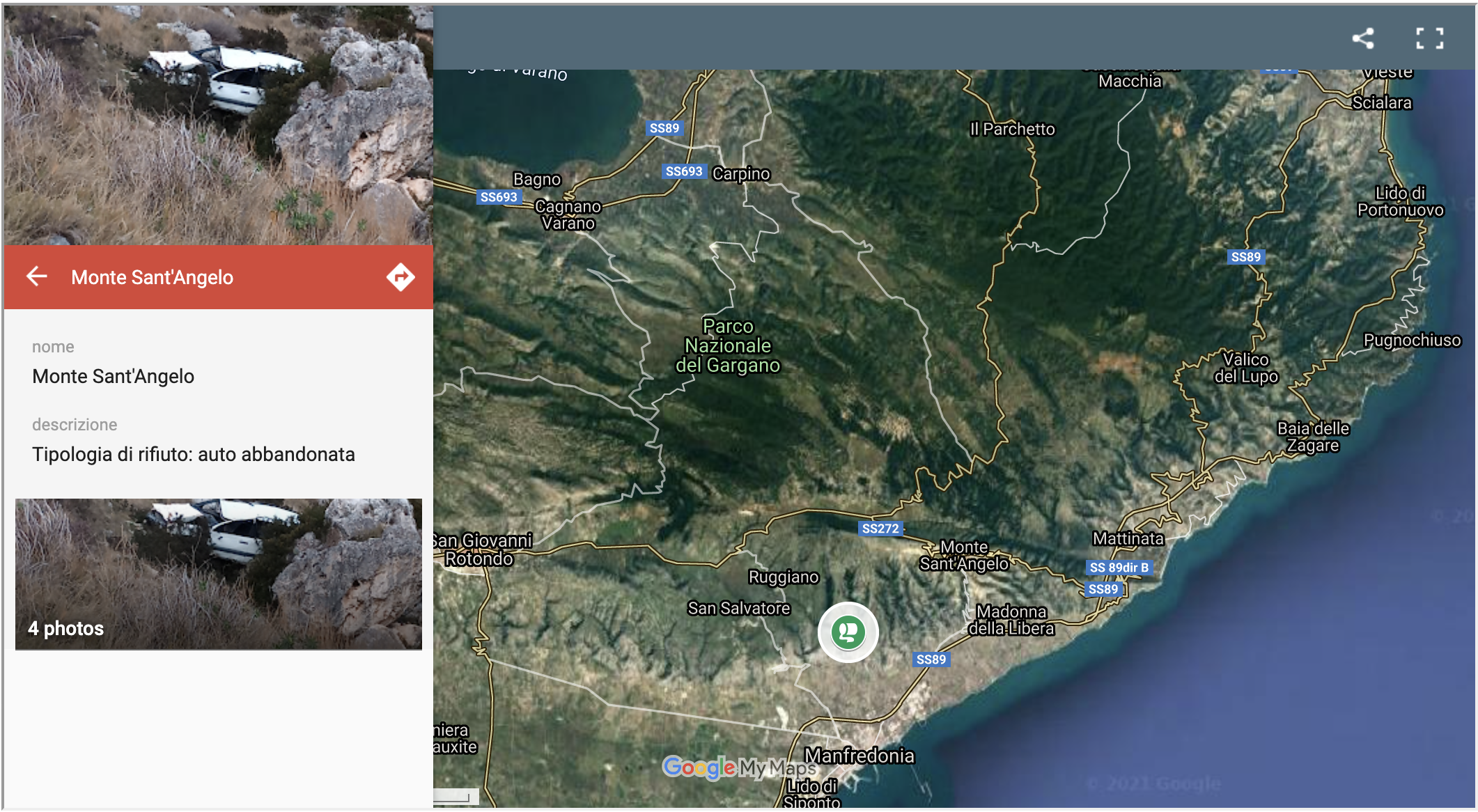Click the Bagno label
Image resolution: width=1478 pixels, height=812 pixels.
(x=537, y=179)
